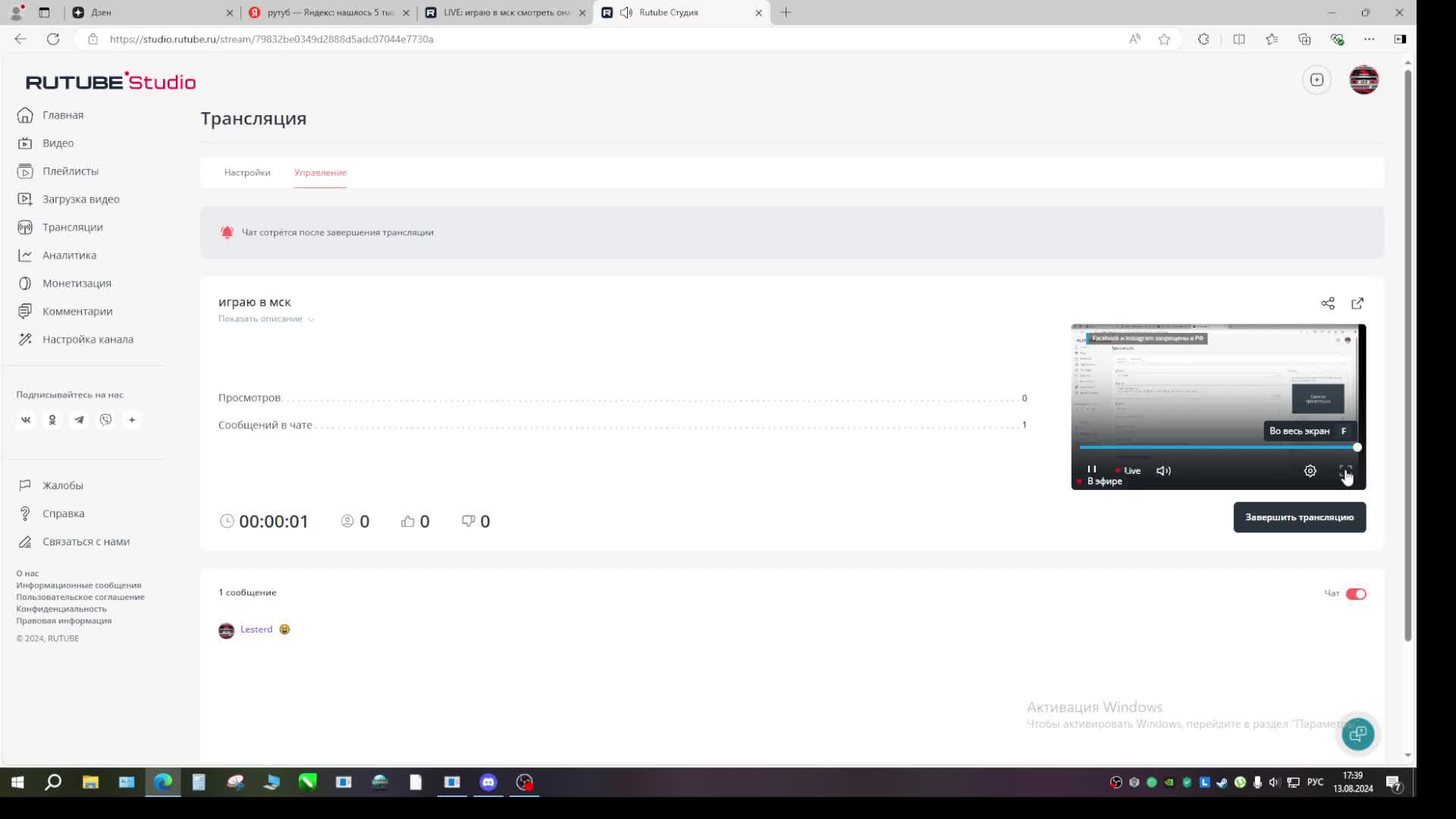This screenshot has width=1456, height=819.
Task: Click the VK social icon
Action: (x=26, y=419)
